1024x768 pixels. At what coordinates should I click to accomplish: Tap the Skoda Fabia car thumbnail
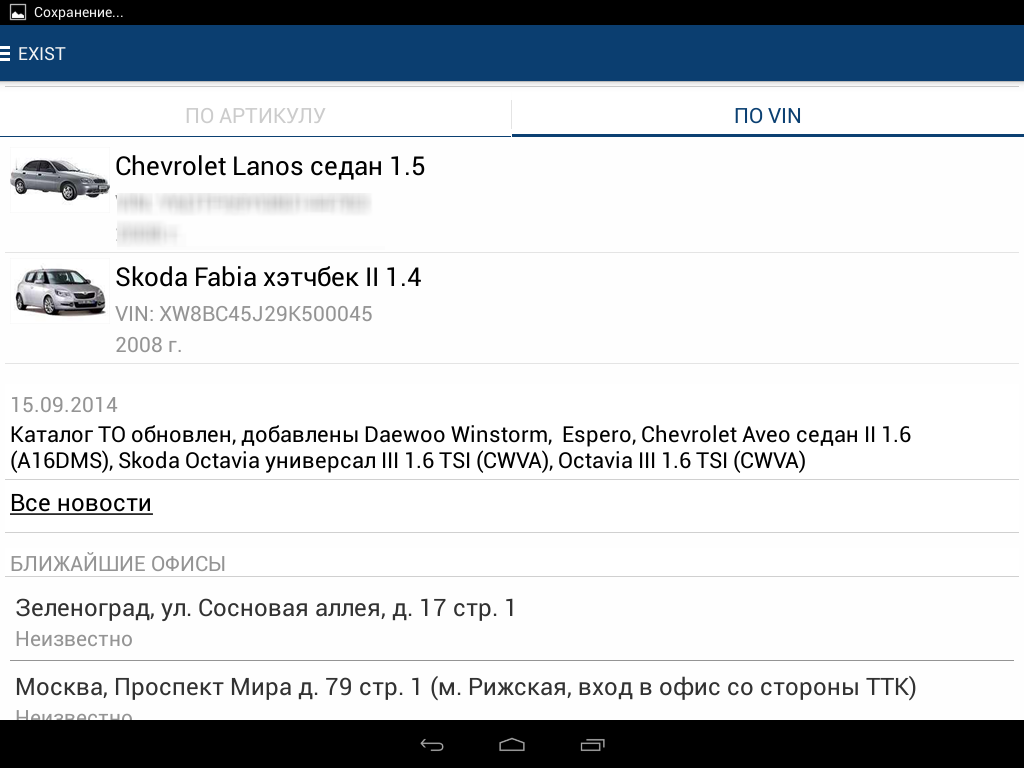click(x=59, y=291)
